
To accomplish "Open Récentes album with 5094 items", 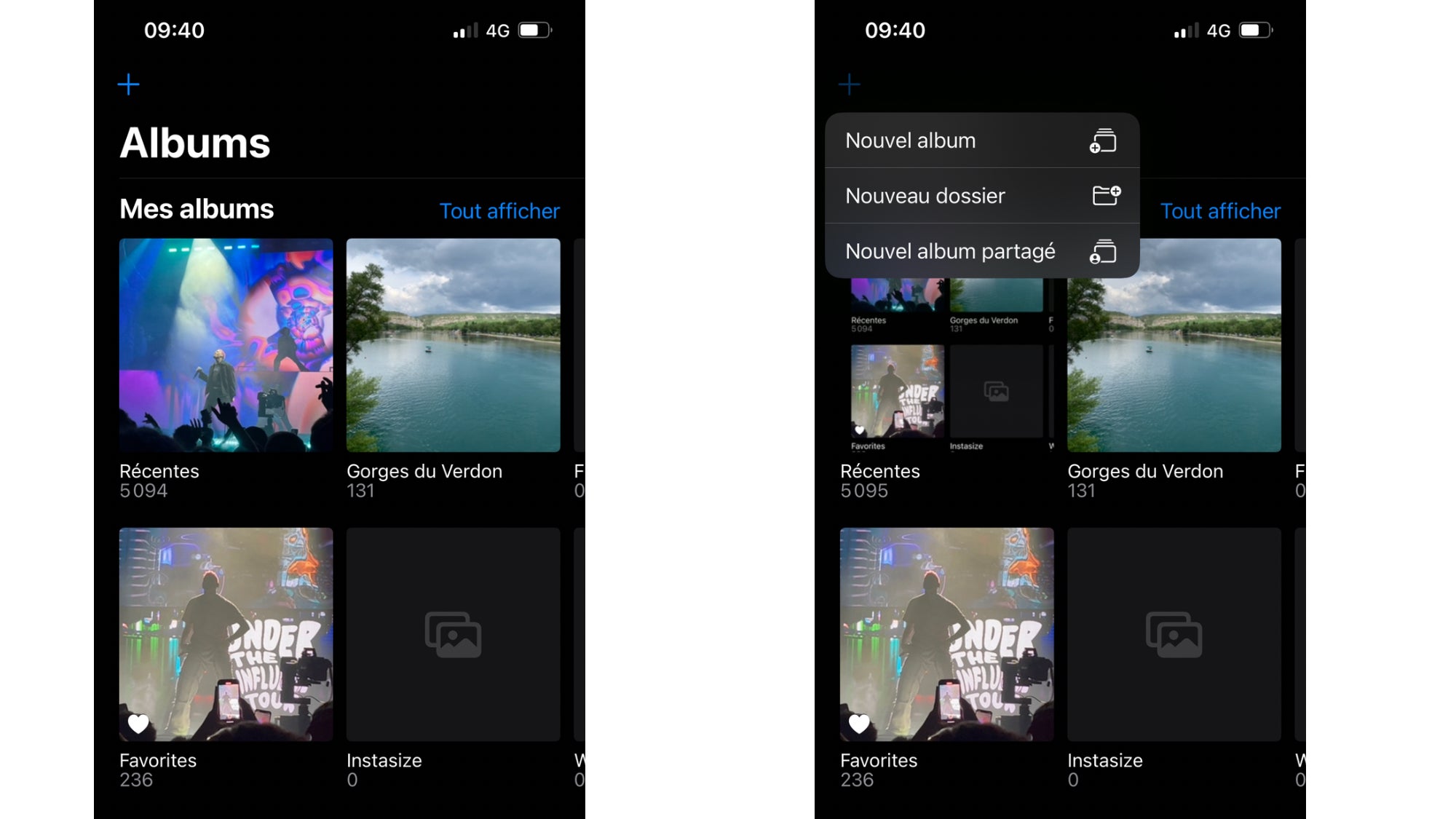I will [x=226, y=345].
